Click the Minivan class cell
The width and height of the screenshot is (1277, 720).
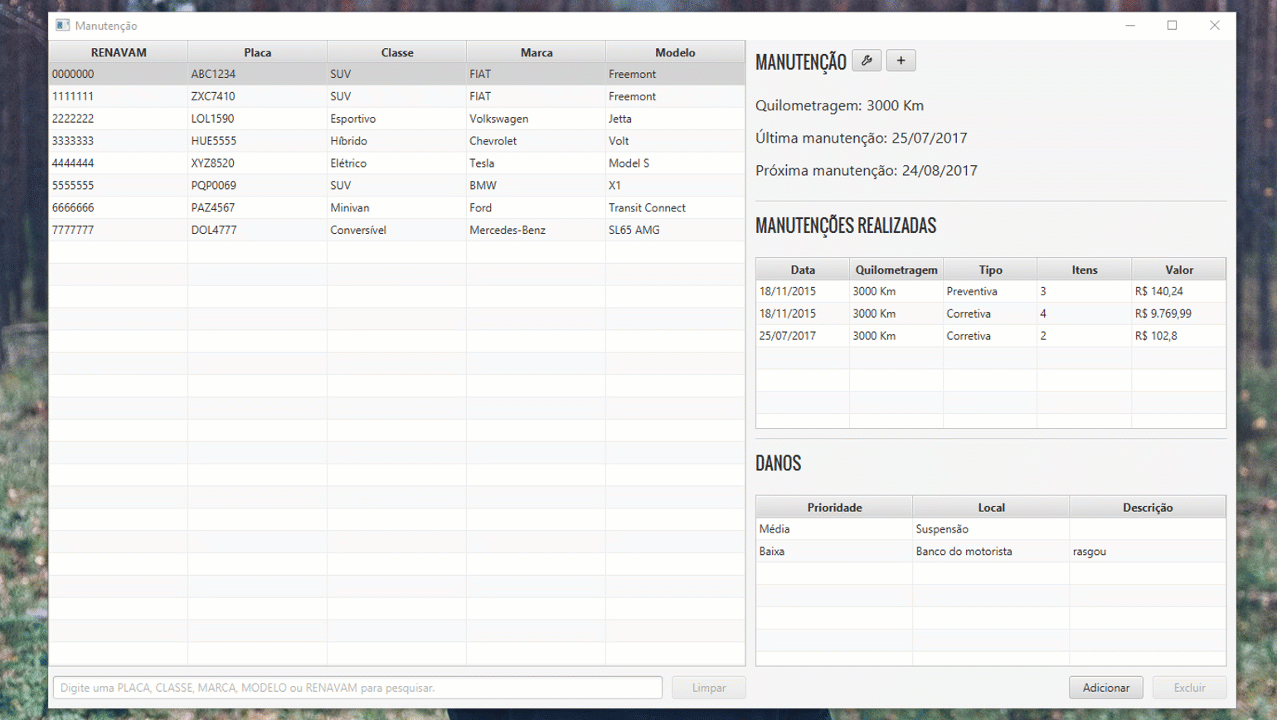click(x=397, y=208)
